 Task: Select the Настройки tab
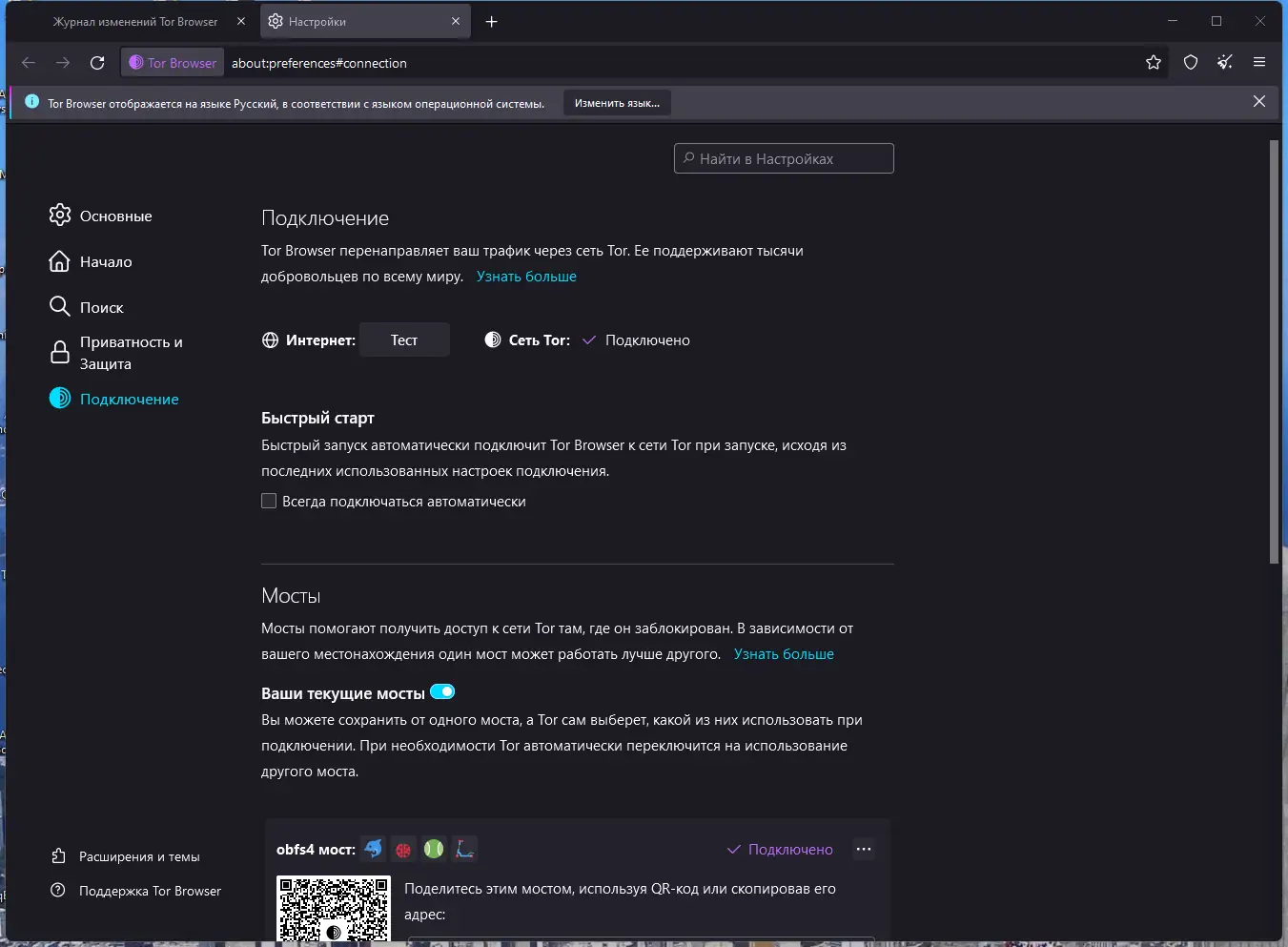click(x=364, y=21)
